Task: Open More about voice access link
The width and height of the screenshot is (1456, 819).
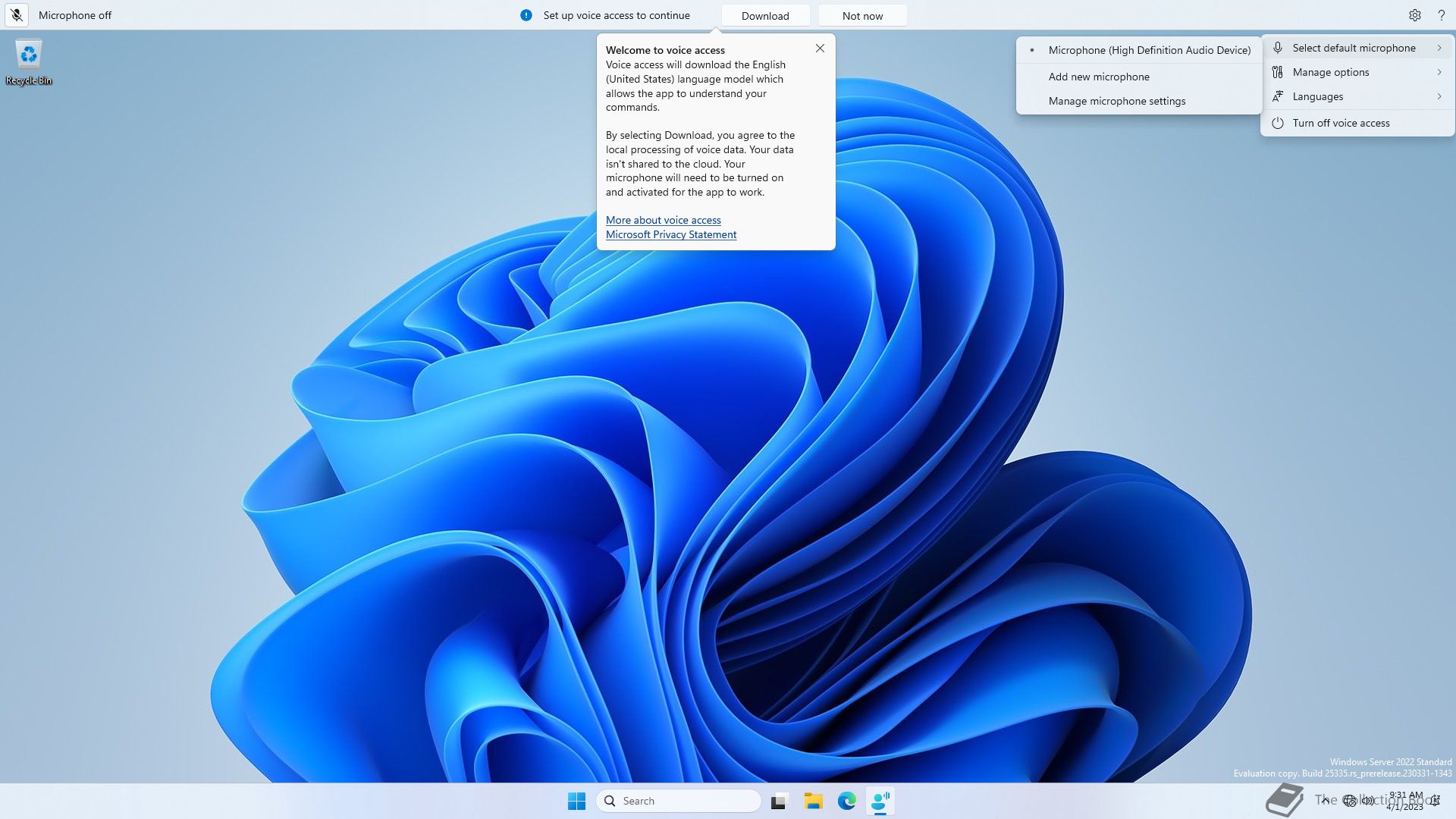Action: pos(663,220)
